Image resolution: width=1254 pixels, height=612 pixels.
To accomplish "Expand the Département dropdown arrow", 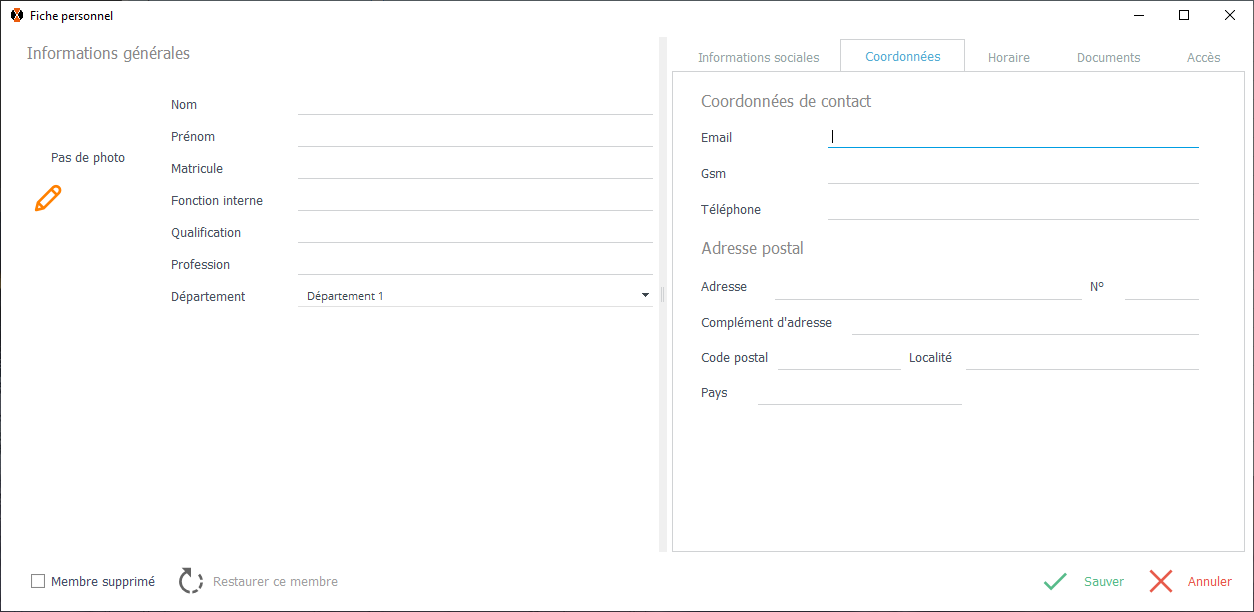I will (x=645, y=296).
